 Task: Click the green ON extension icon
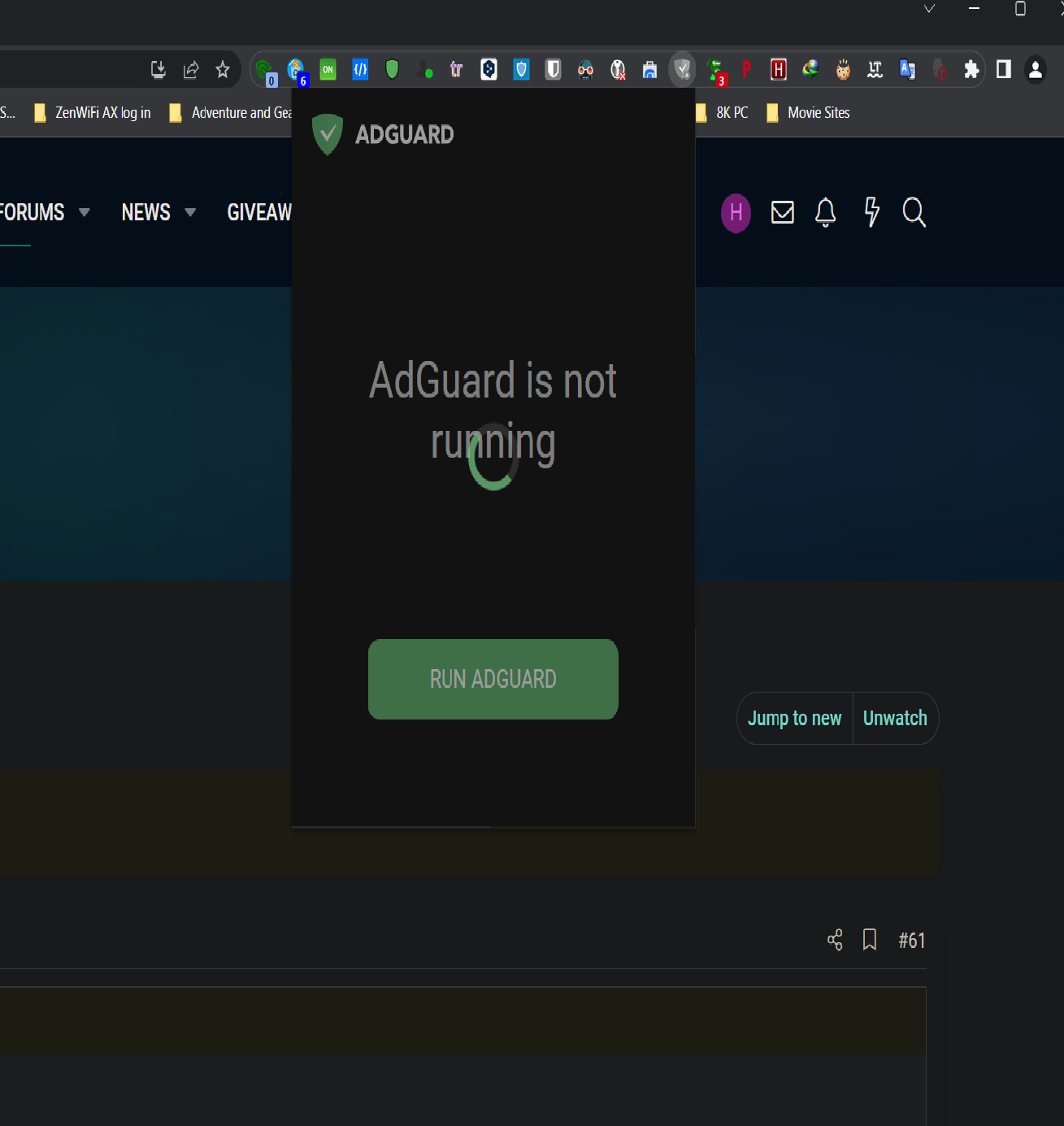328,70
